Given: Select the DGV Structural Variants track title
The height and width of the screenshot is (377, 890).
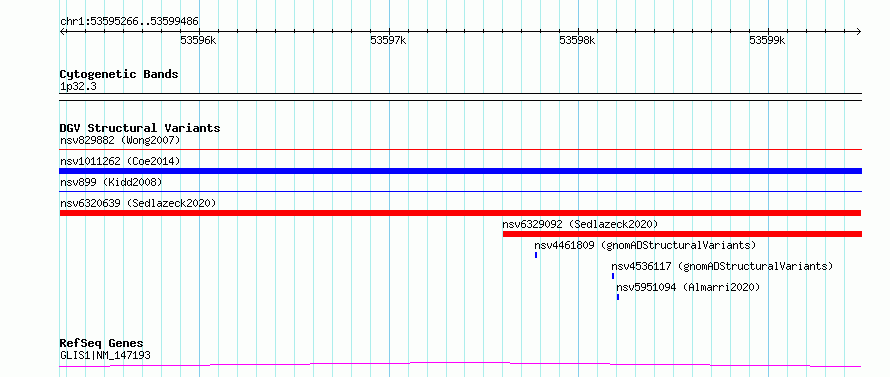Looking at the screenshot, I should tap(140, 128).
